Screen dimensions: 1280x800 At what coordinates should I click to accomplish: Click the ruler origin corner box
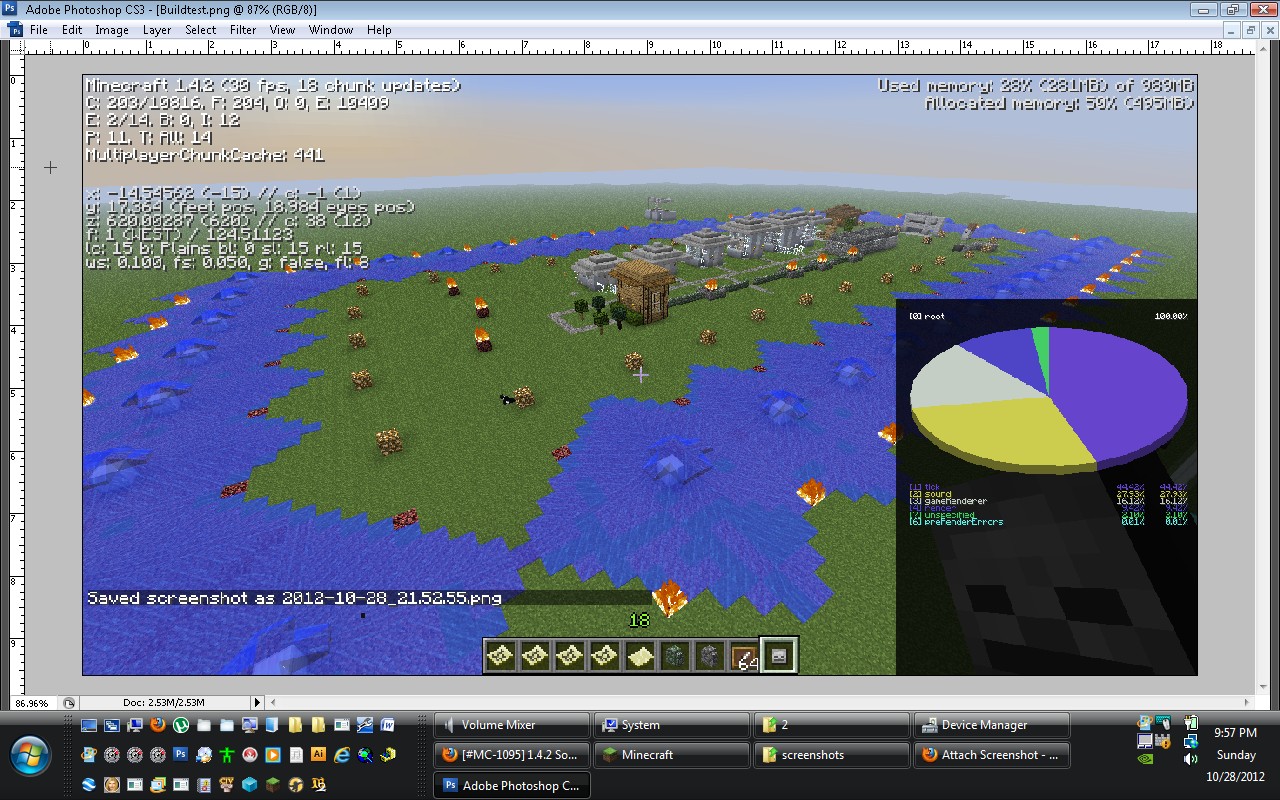tap(15, 45)
